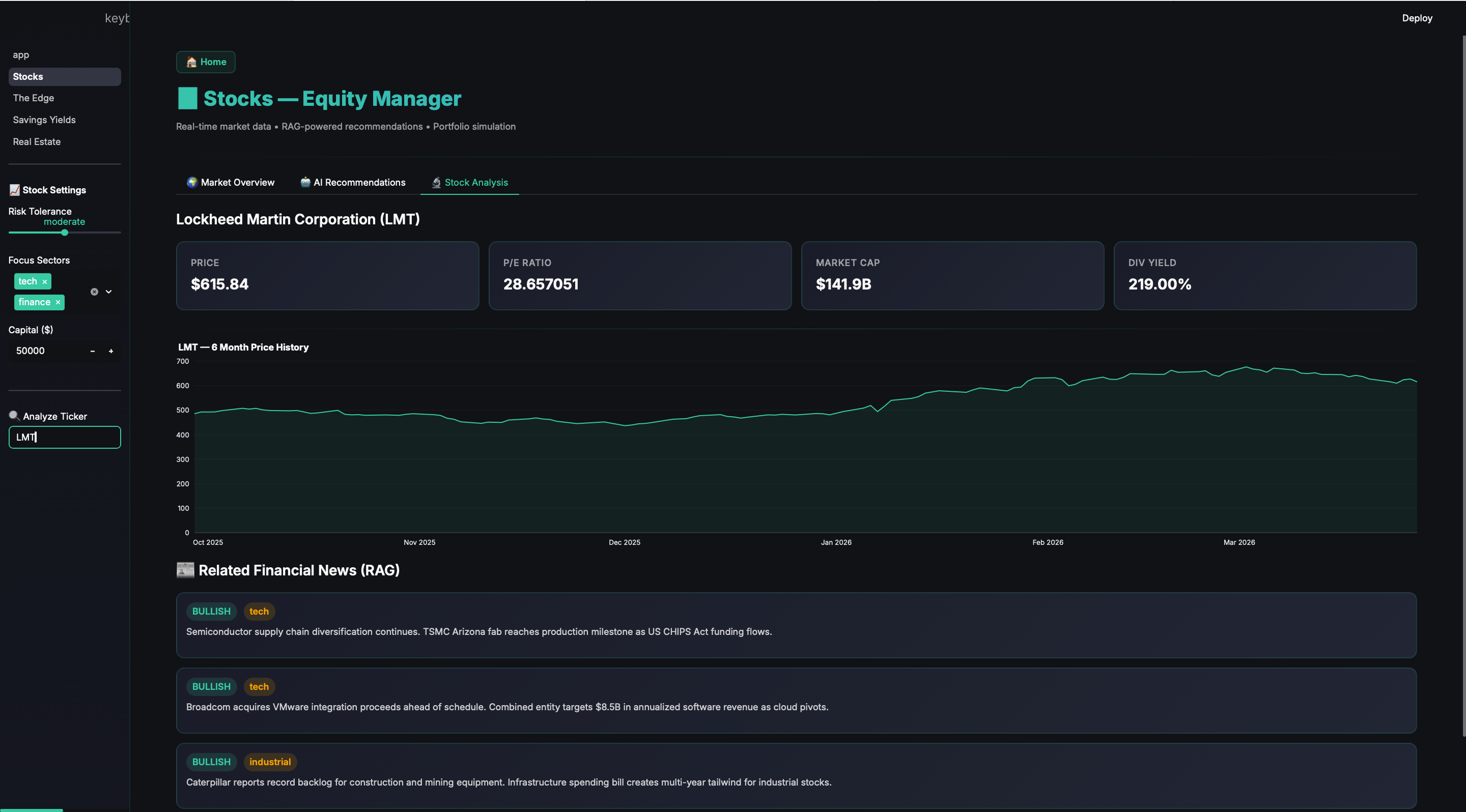The height and width of the screenshot is (812, 1466).
Task: Click the Capital amount input field
Action: point(45,351)
